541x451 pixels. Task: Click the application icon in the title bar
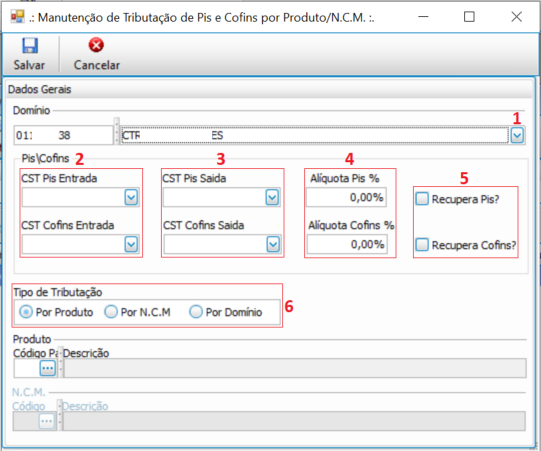pyautogui.click(x=18, y=17)
